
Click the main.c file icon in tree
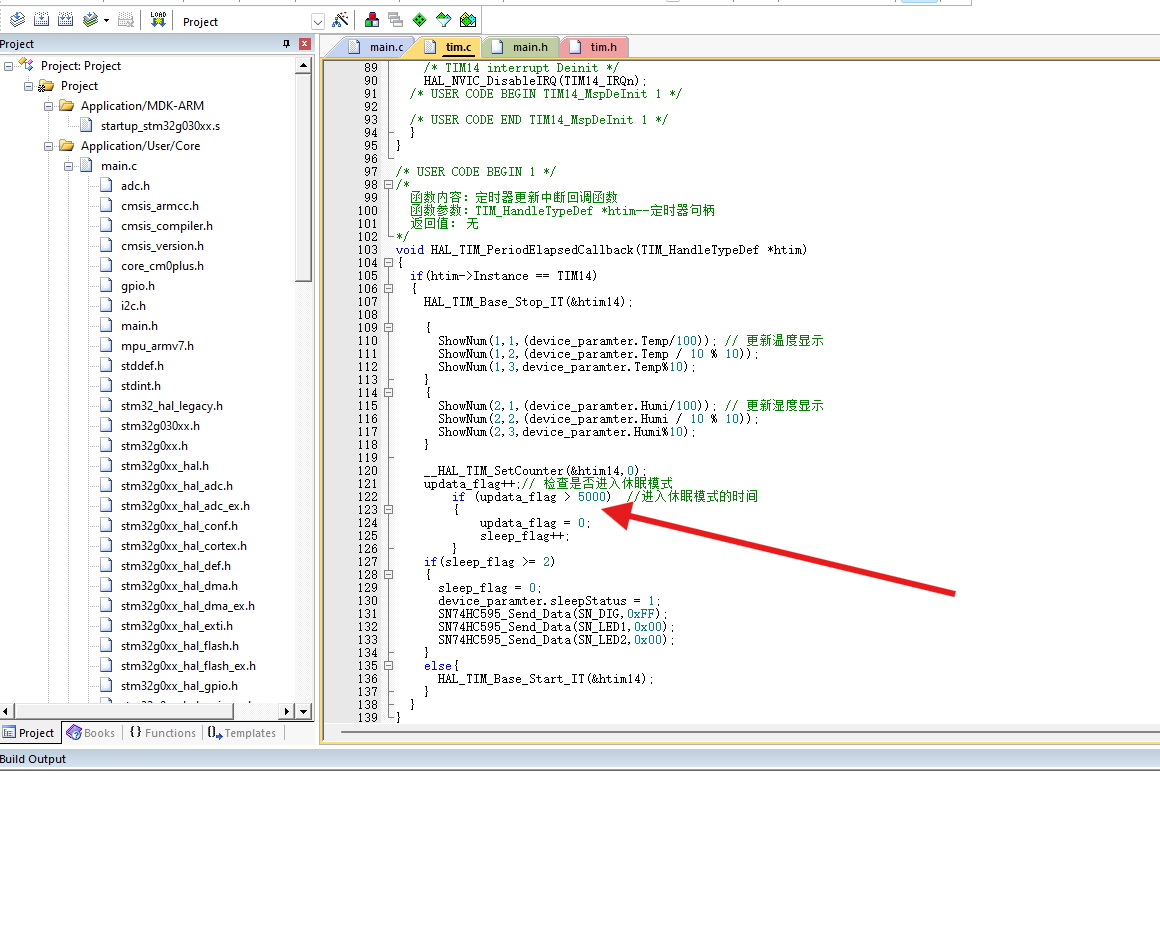tap(87, 165)
